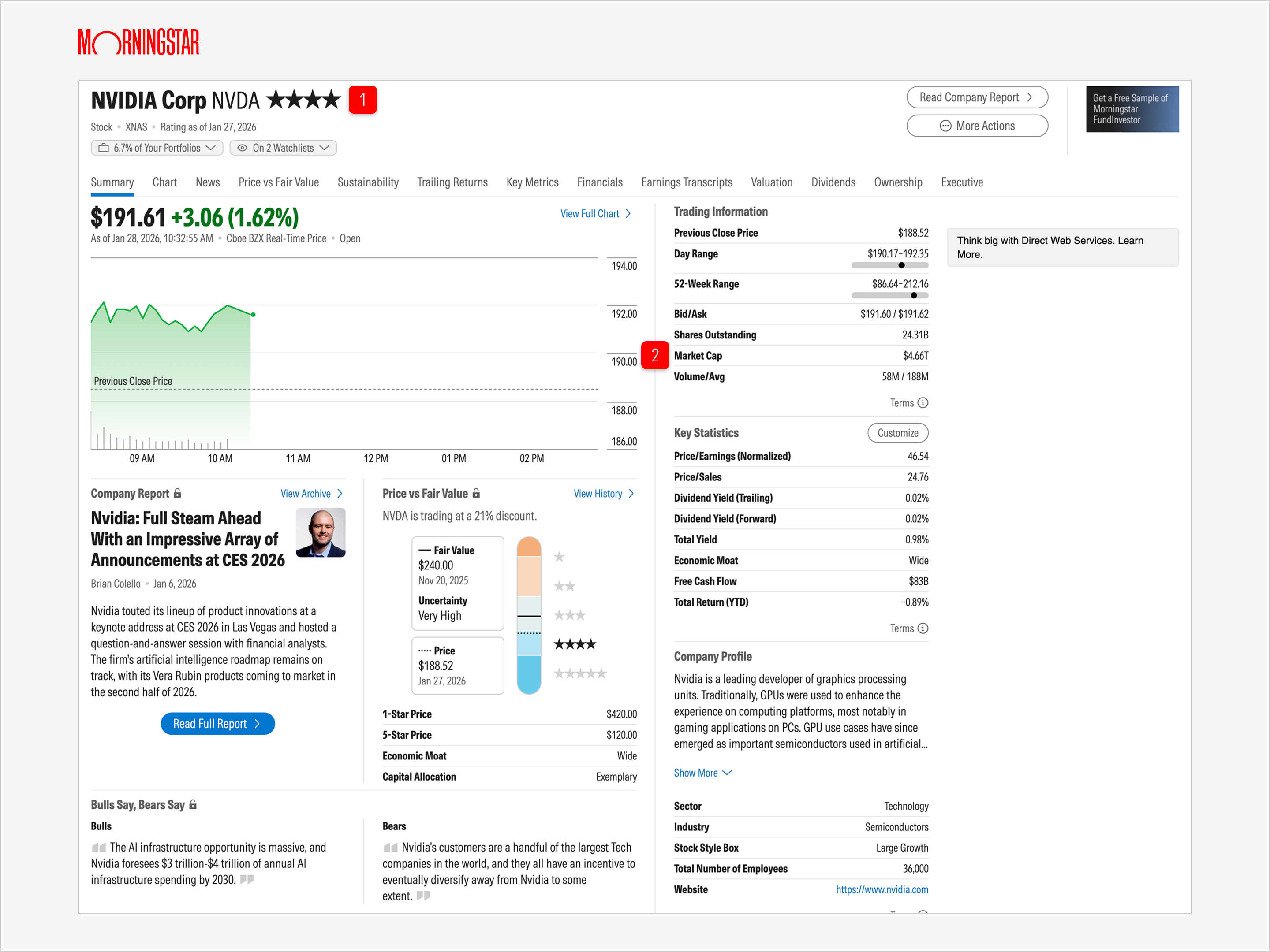Open the Ownership tab
Screen dimensions: 1270x952
898,182
